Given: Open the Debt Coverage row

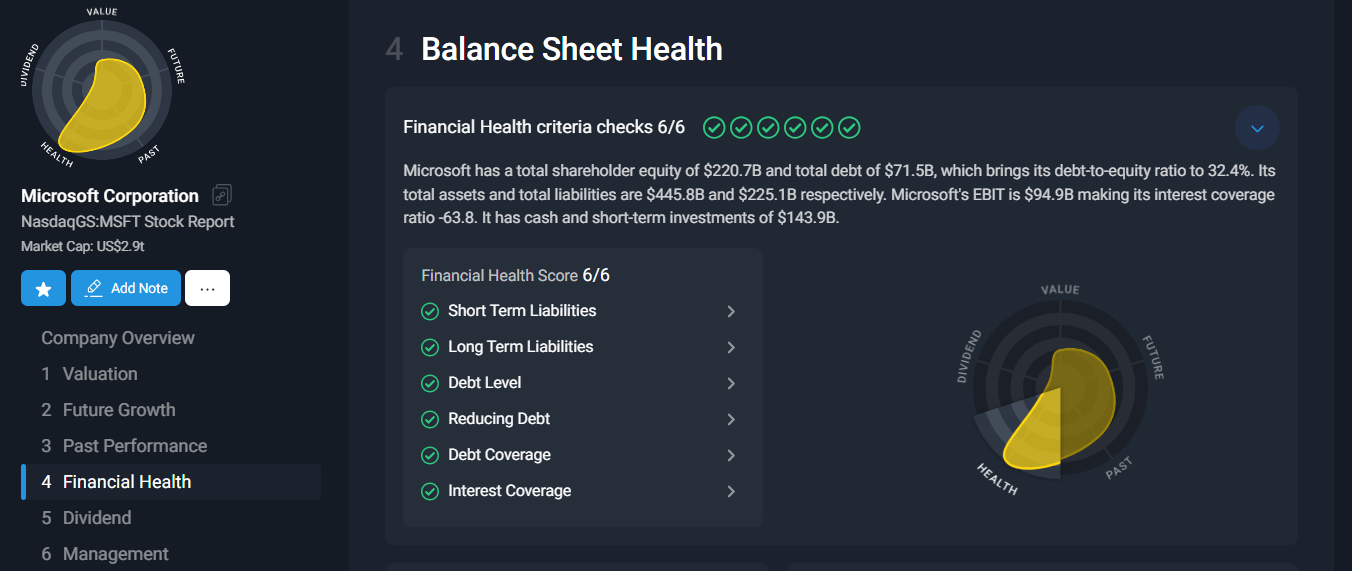Looking at the screenshot, I should point(582,455).
